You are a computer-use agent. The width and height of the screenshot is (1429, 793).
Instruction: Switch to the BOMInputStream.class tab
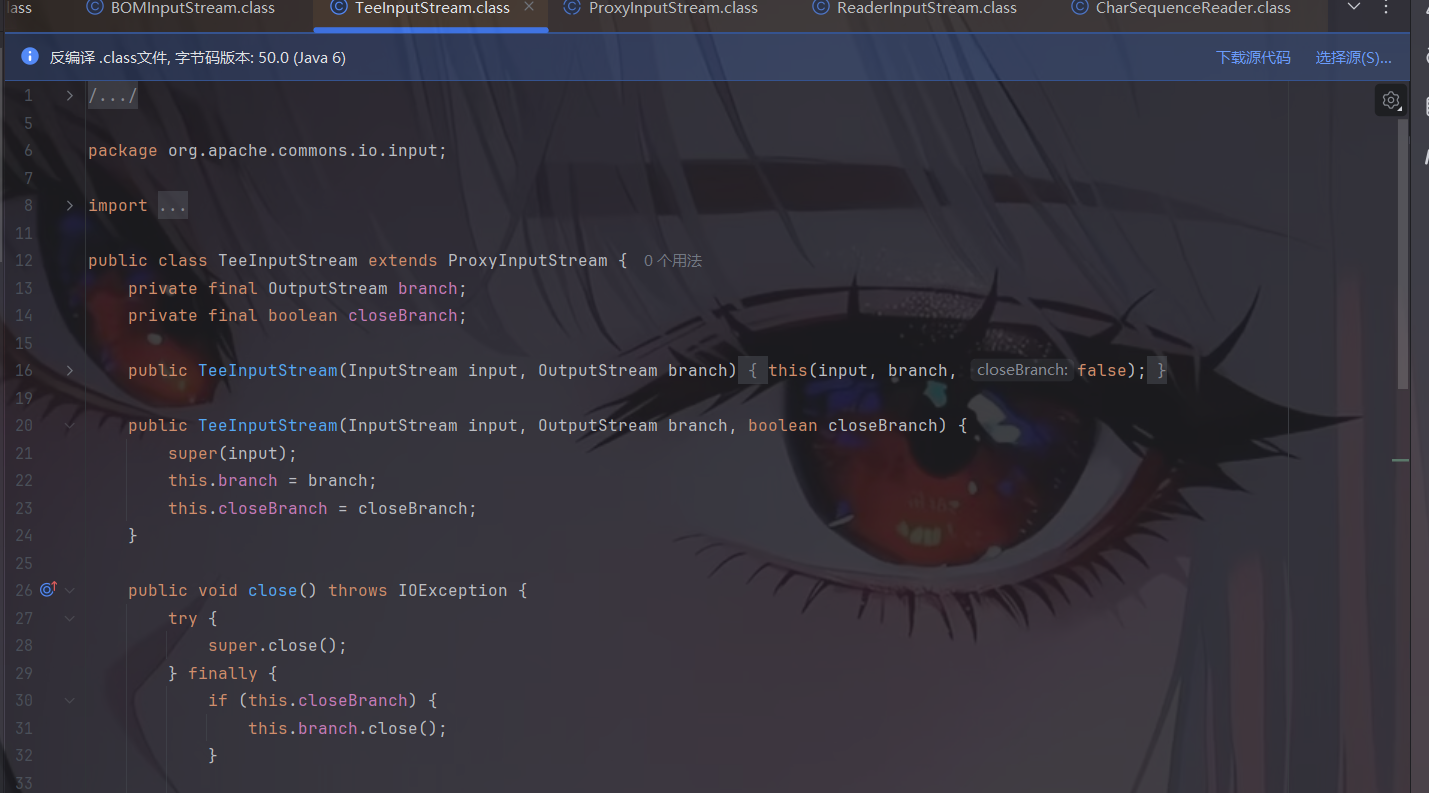click(x=192, y=8)
